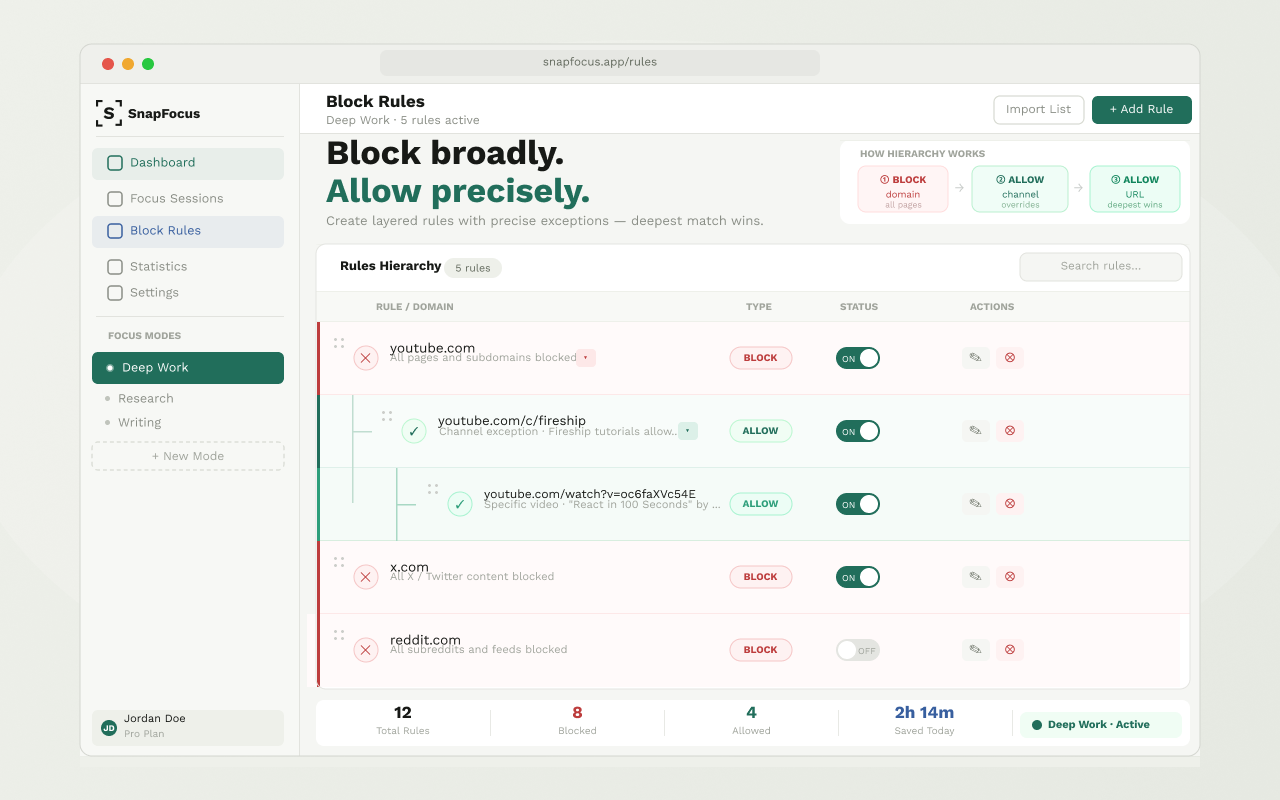
Task: Select Block Rules in the sidebar
Action: point(188,231)
